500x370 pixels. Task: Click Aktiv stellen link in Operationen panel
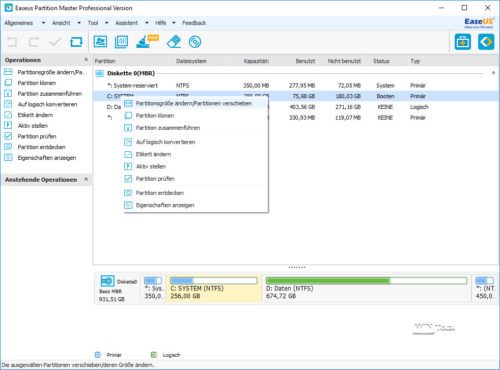coord(33,126)
